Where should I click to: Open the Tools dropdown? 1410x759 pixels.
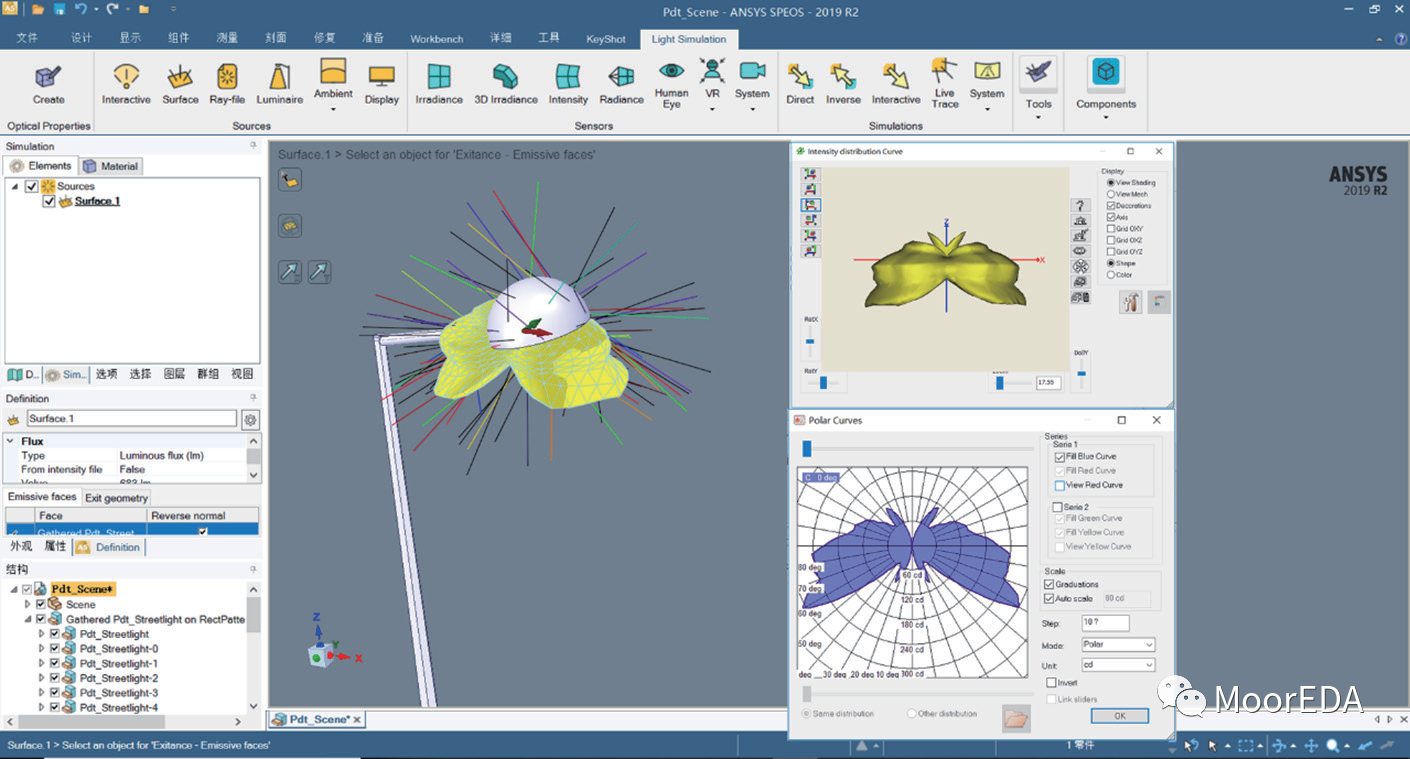click(1038, 116)
